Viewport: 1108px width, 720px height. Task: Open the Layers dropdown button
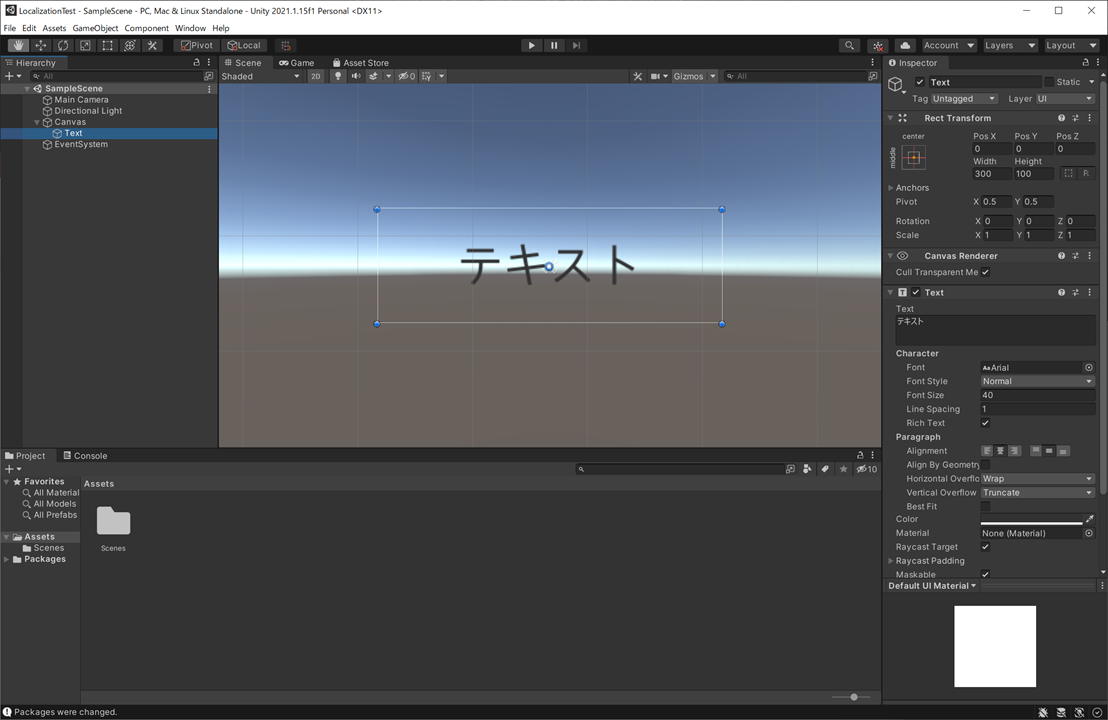coord(1010,45)
